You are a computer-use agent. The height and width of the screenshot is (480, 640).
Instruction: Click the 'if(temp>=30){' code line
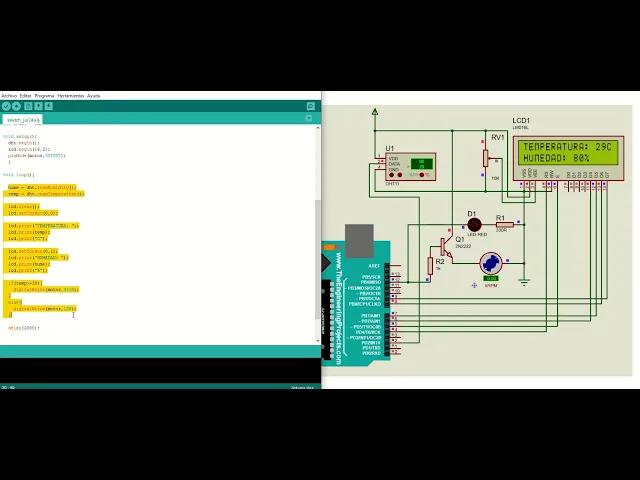pyautogui.click(x=25, y=283)
